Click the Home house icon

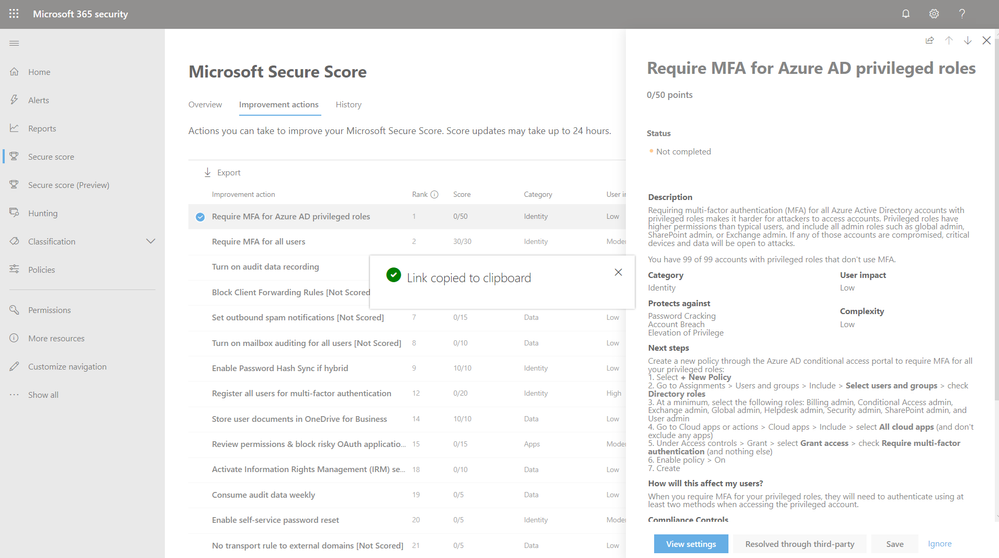click(14, 71)
